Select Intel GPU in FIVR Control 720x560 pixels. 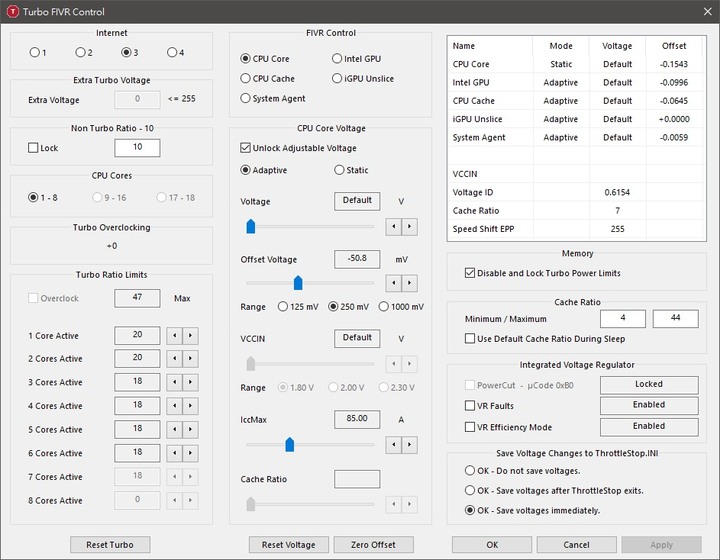point(337,58)
